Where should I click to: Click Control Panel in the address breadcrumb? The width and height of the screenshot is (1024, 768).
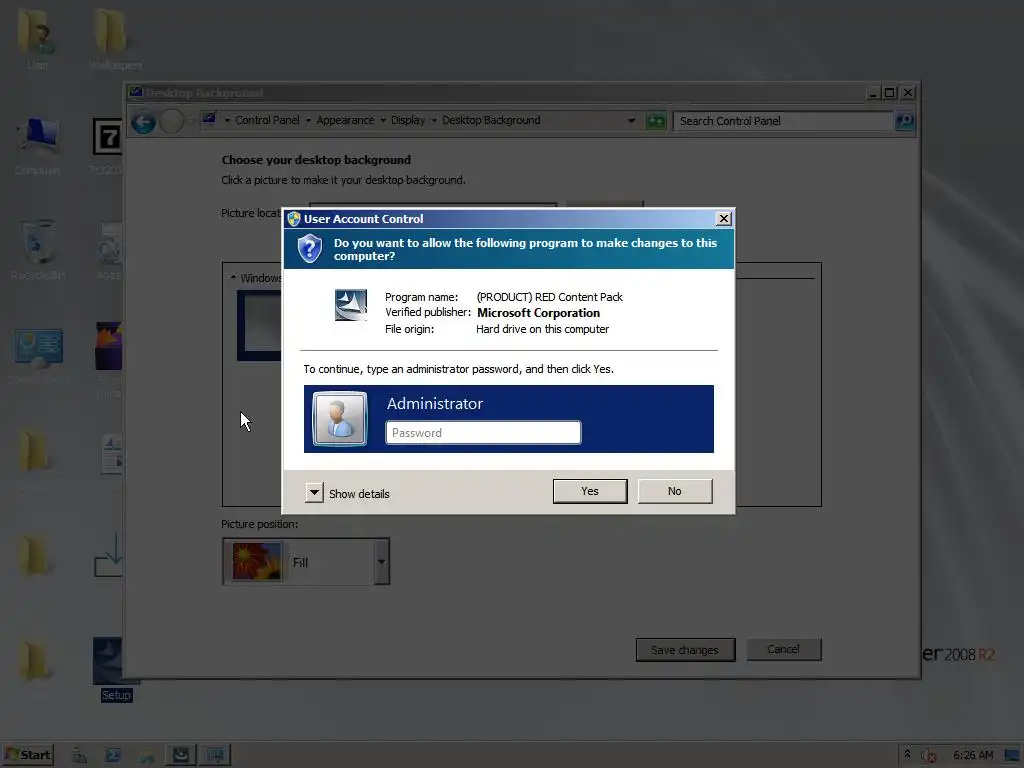click(x=267, y=120)
